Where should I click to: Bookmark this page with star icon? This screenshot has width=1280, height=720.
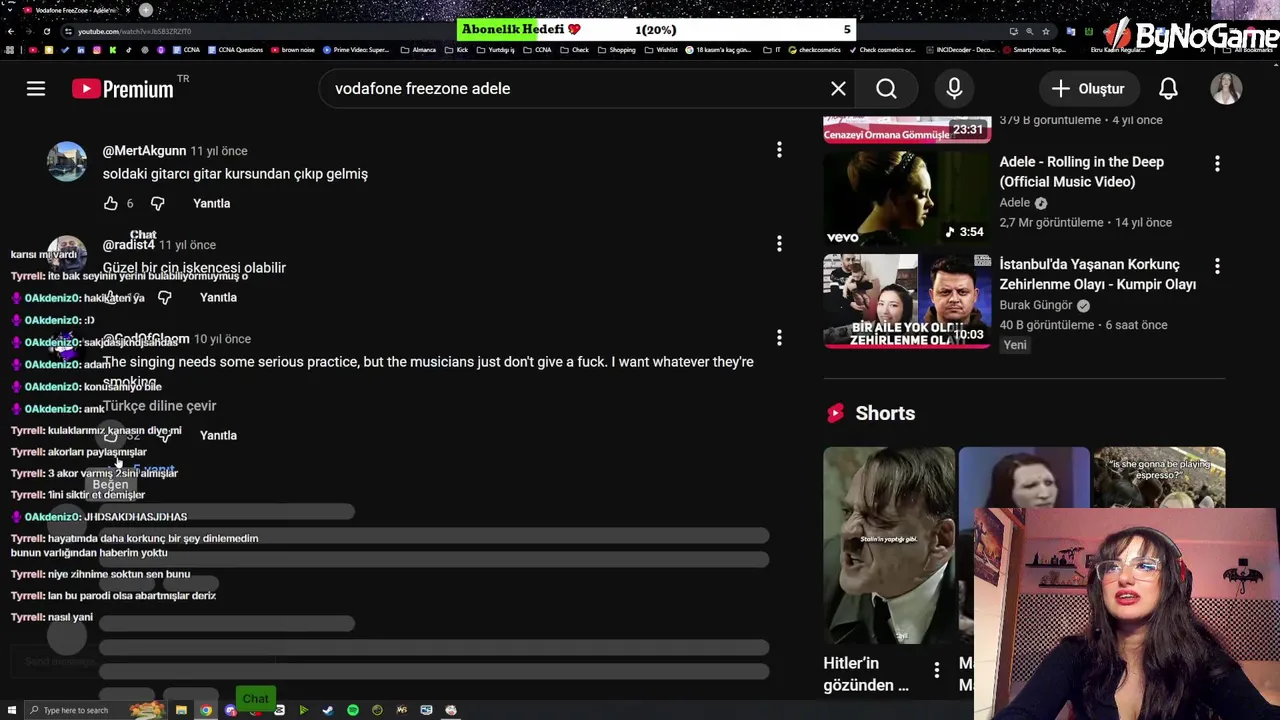click(1046, 31)
